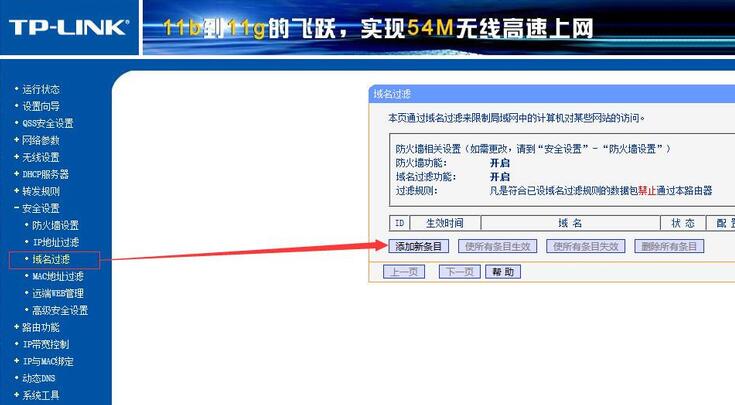Open 设置向导 menu item
This screenshot has height=405, width=735.
41,106
